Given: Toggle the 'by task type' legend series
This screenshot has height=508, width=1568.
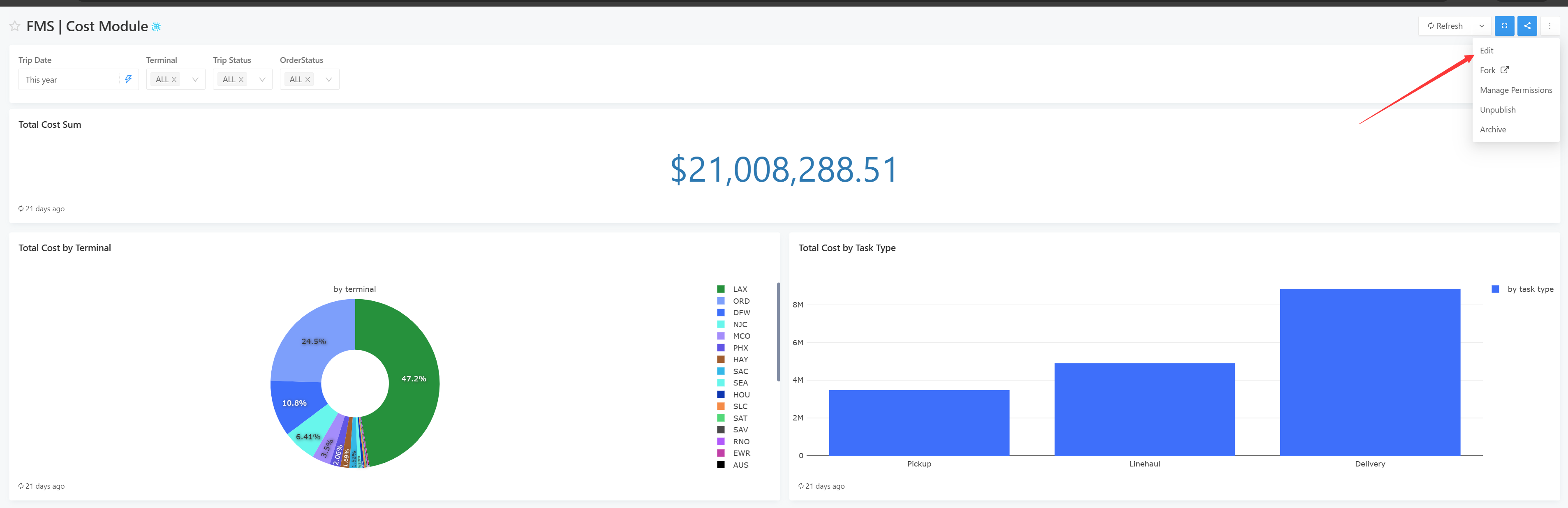Looking at the screenshot, I should click(1530, 289).
